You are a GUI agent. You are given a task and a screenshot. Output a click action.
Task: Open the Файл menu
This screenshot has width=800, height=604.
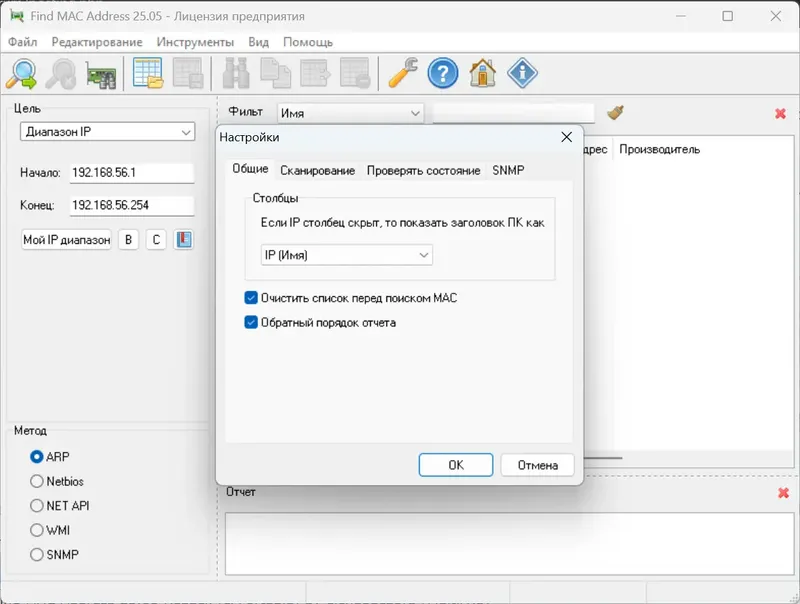[22, 42]
